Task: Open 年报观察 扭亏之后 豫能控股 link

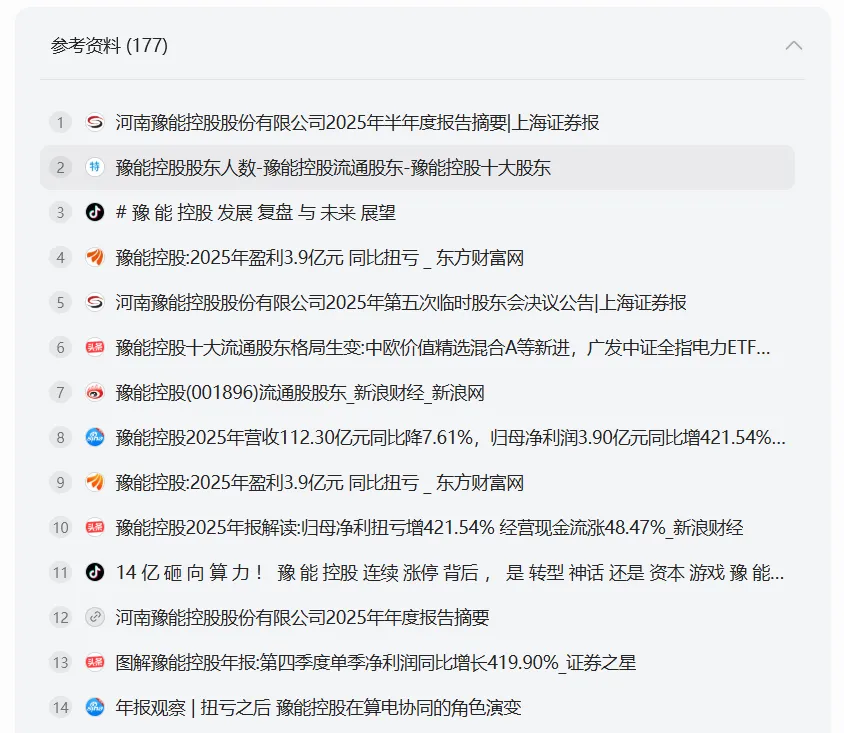Action: coord(318,707)
